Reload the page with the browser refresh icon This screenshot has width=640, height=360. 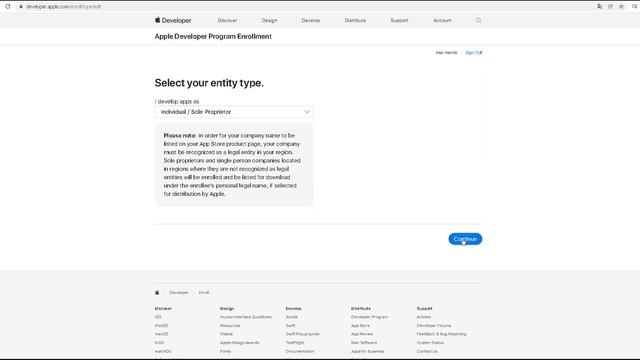(8, 7)
